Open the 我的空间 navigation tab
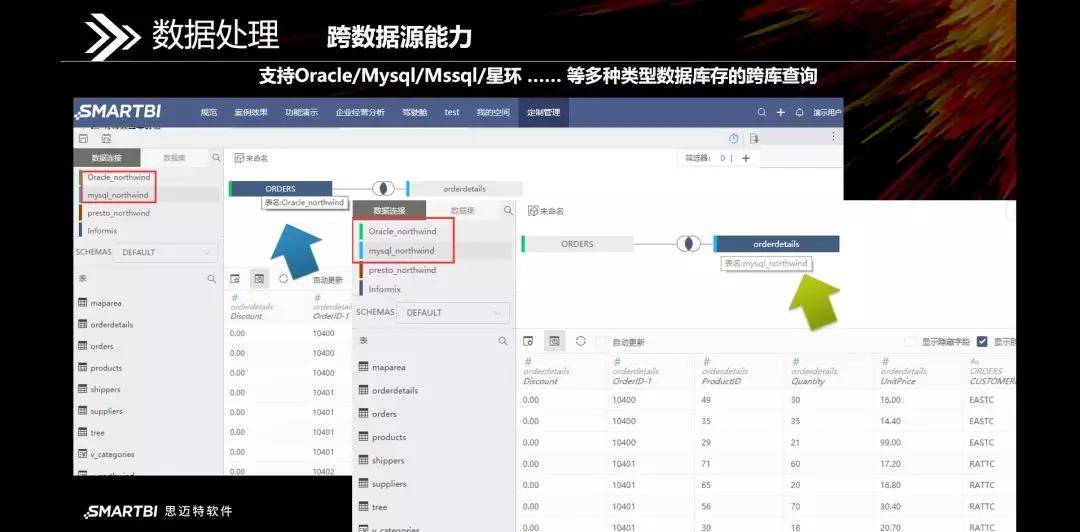 point(493,112)
